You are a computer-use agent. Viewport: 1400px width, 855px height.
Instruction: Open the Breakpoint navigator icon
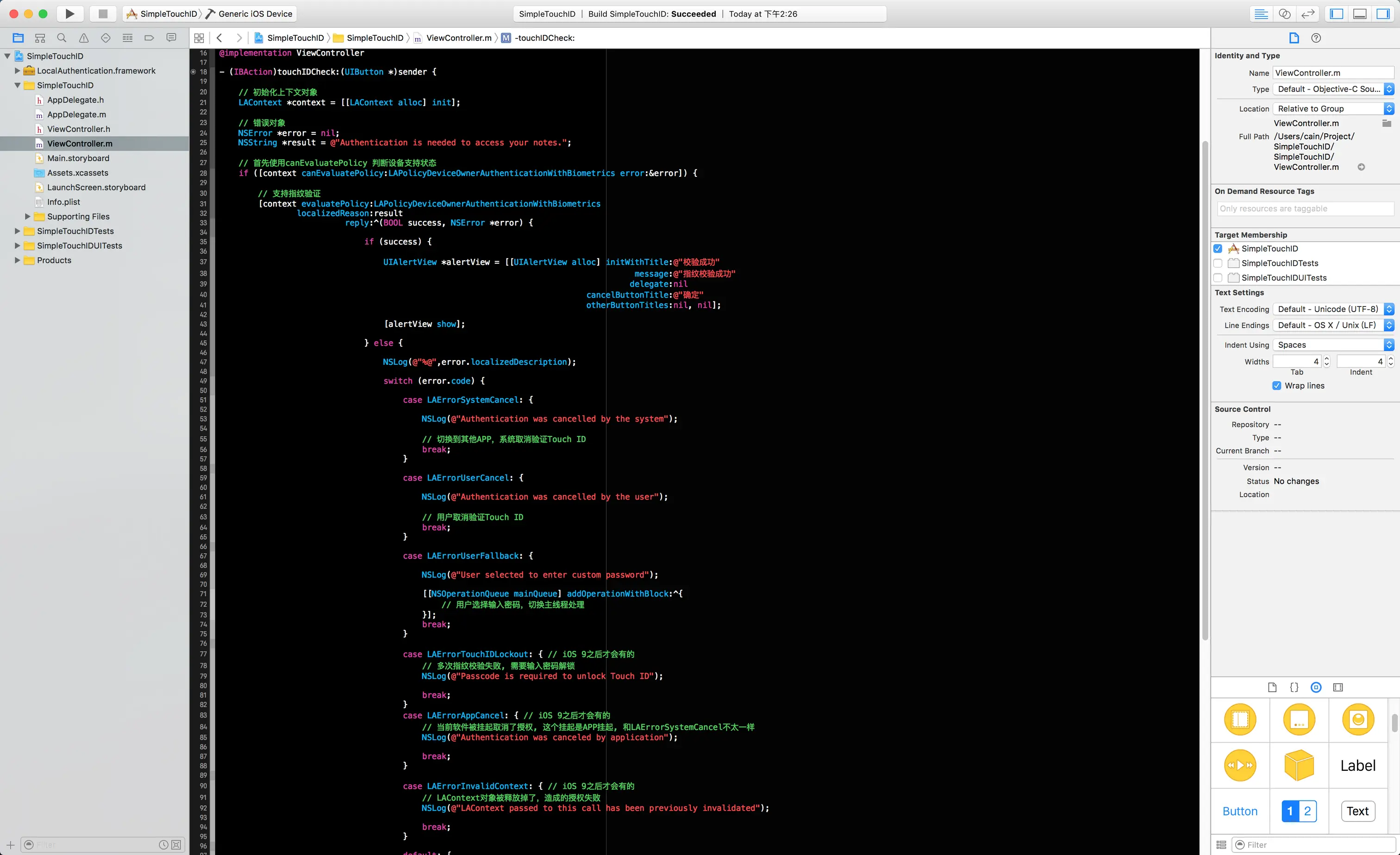pyautogui.click(x=150, y=38)
